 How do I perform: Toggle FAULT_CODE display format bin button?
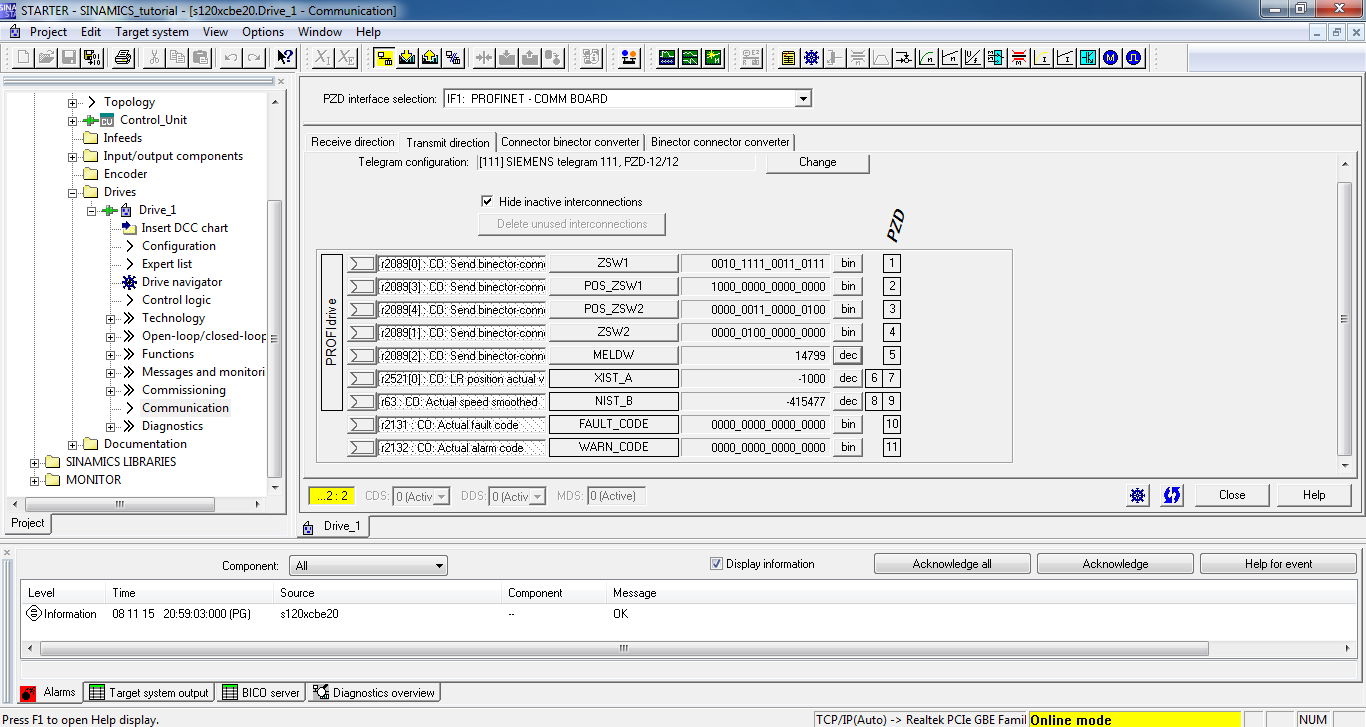coord(848,424)
